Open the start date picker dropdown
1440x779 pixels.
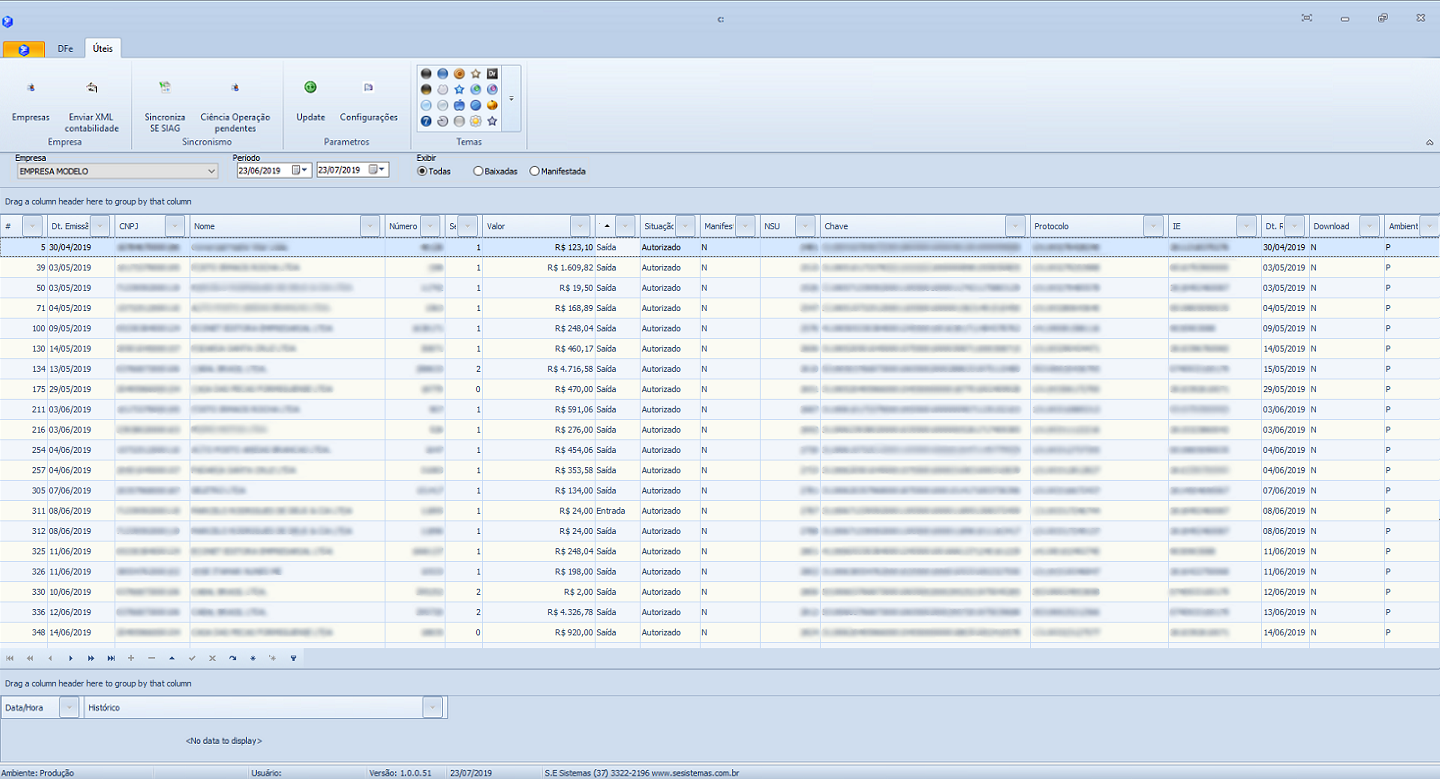[305, 170]
